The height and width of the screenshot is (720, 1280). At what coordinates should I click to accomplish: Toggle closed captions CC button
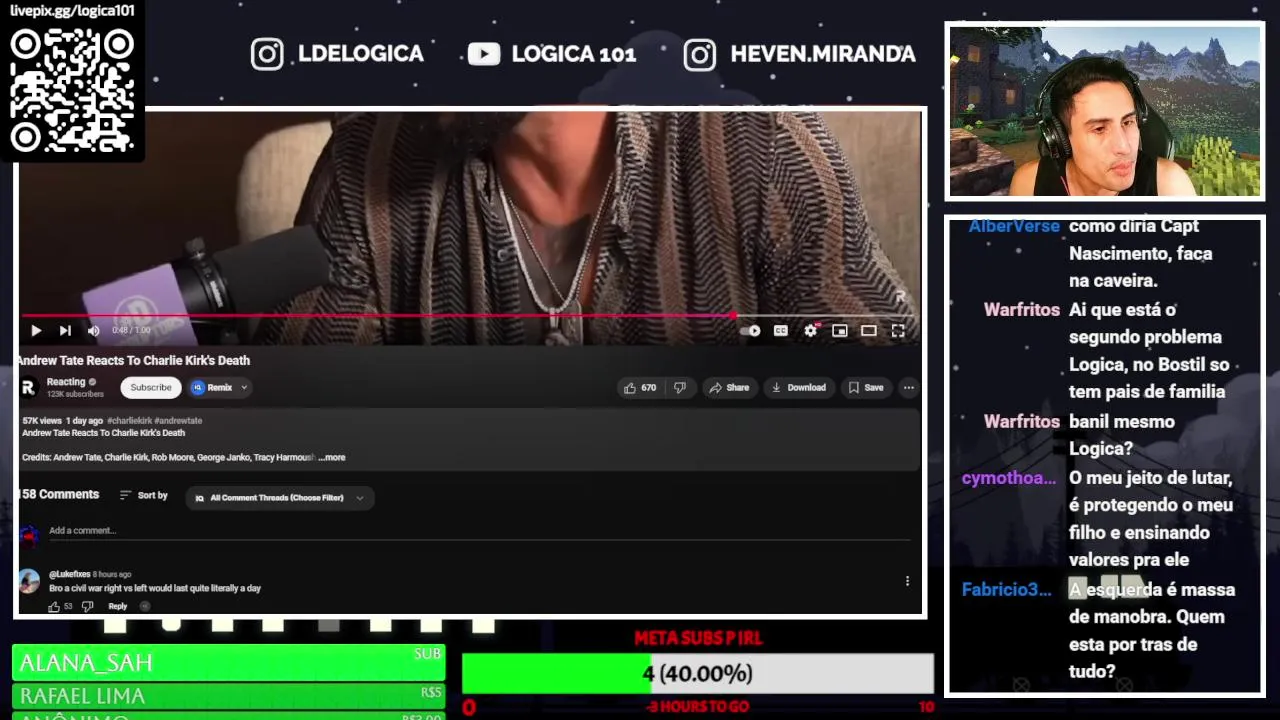coord(781,331)
